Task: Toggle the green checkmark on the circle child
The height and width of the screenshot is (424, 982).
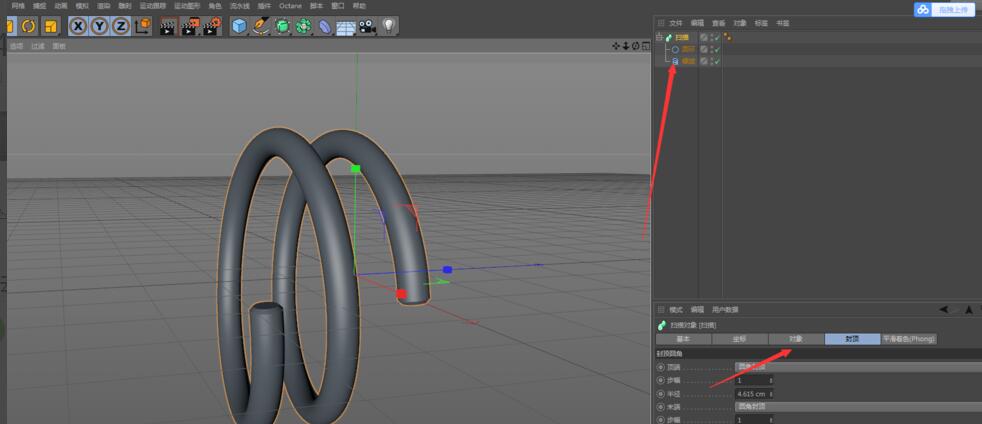Action: tap(716, 49)
